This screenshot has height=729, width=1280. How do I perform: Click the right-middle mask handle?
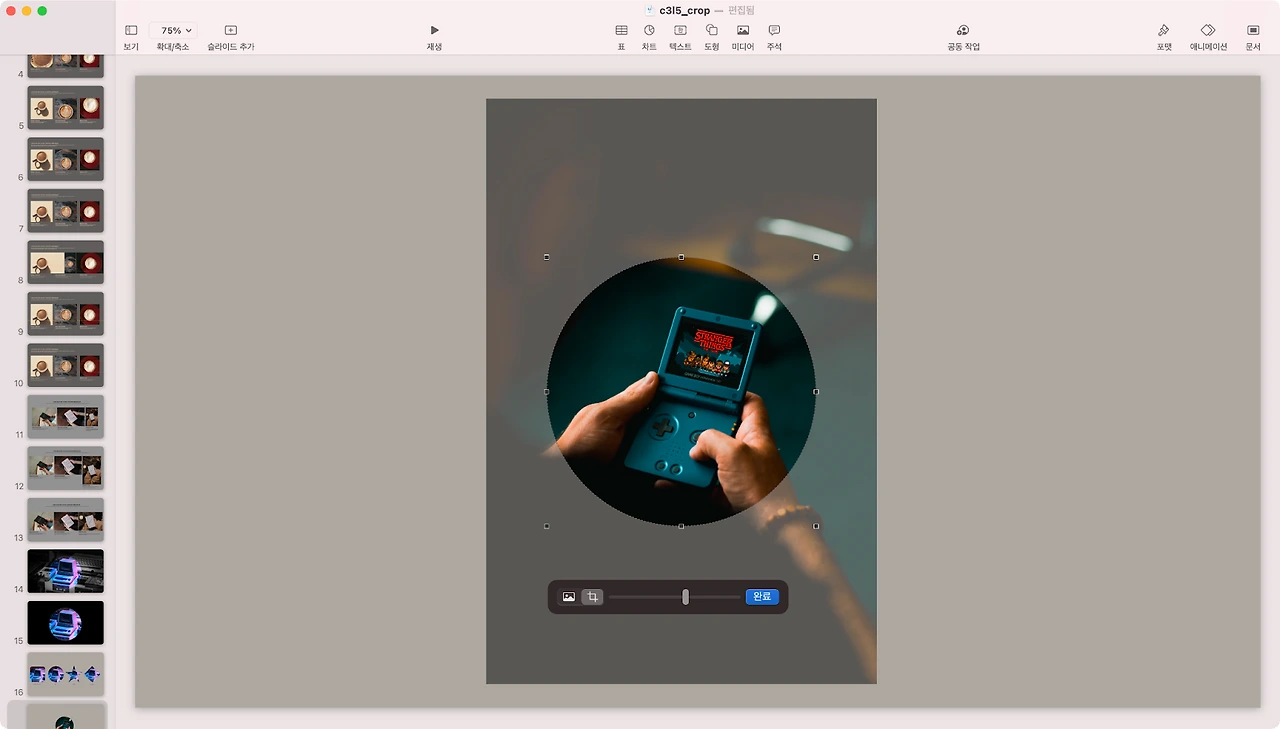816,392
